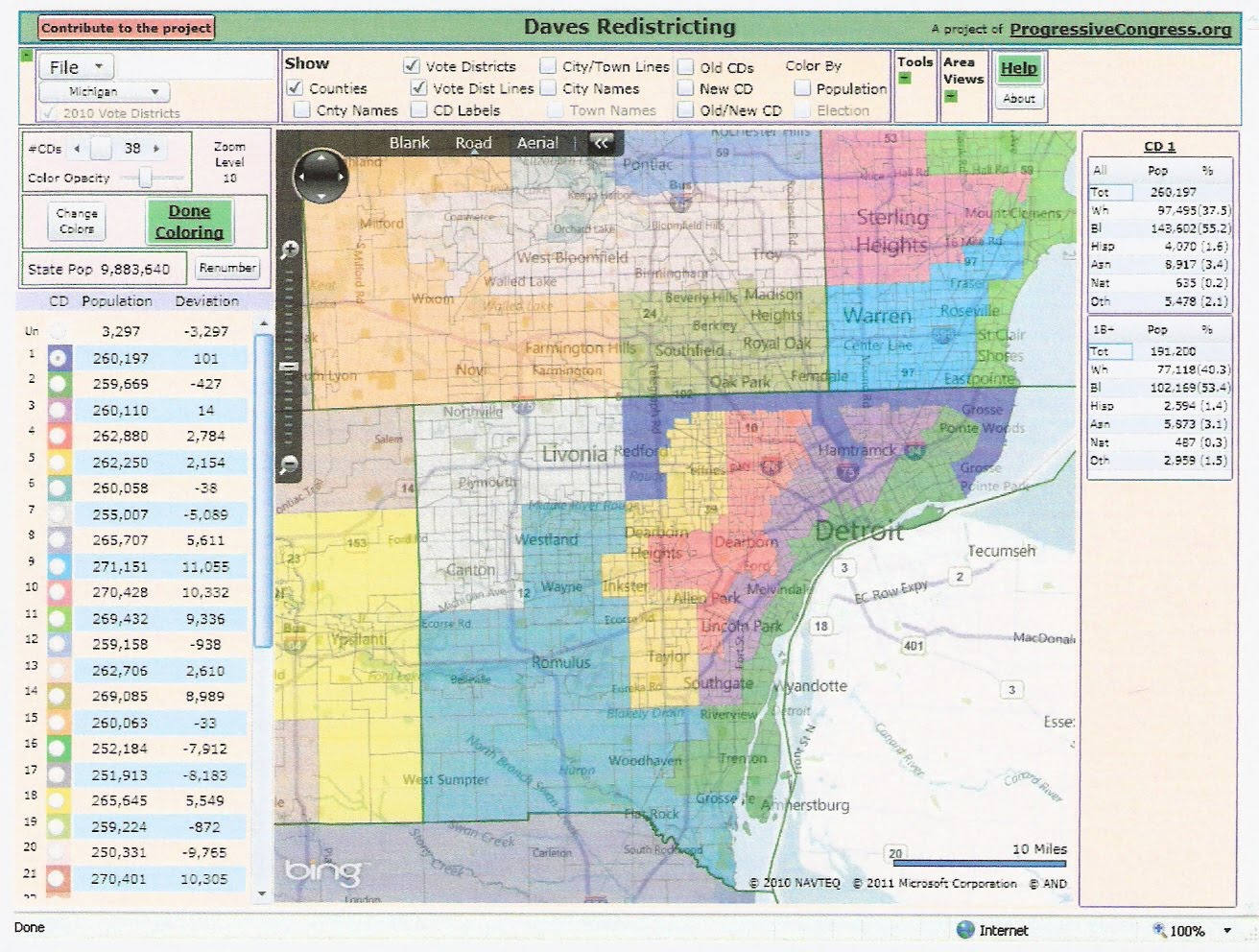1259x952 pixels.
Task: Toggle the Counties checkbox
Action: coord(296,88)
